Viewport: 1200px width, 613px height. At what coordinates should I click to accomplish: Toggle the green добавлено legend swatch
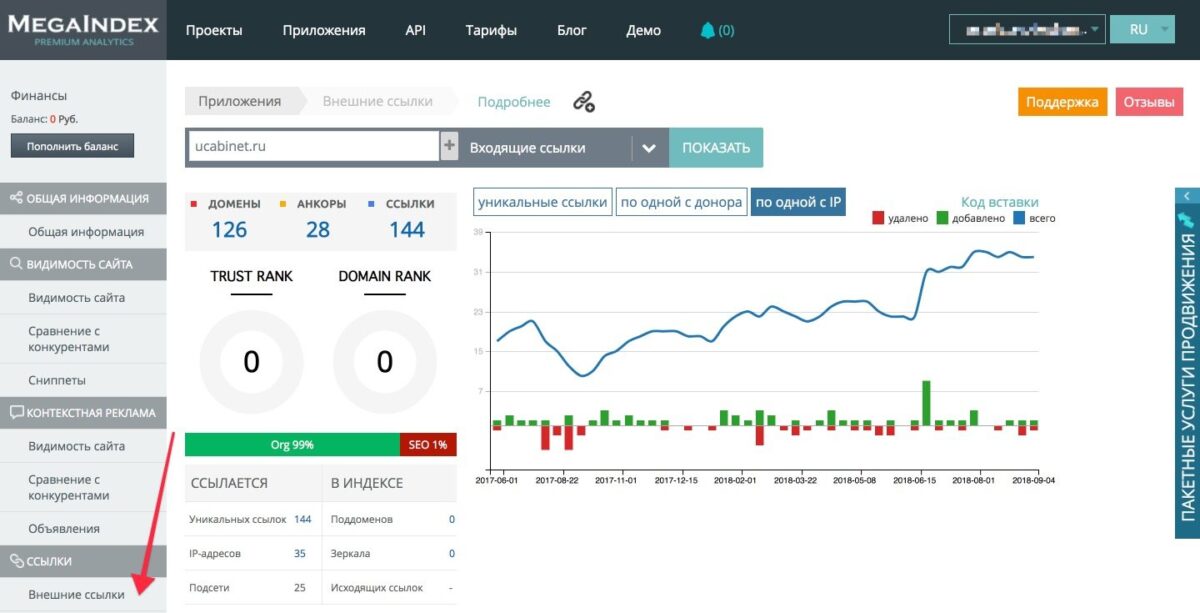click(942, 218)
